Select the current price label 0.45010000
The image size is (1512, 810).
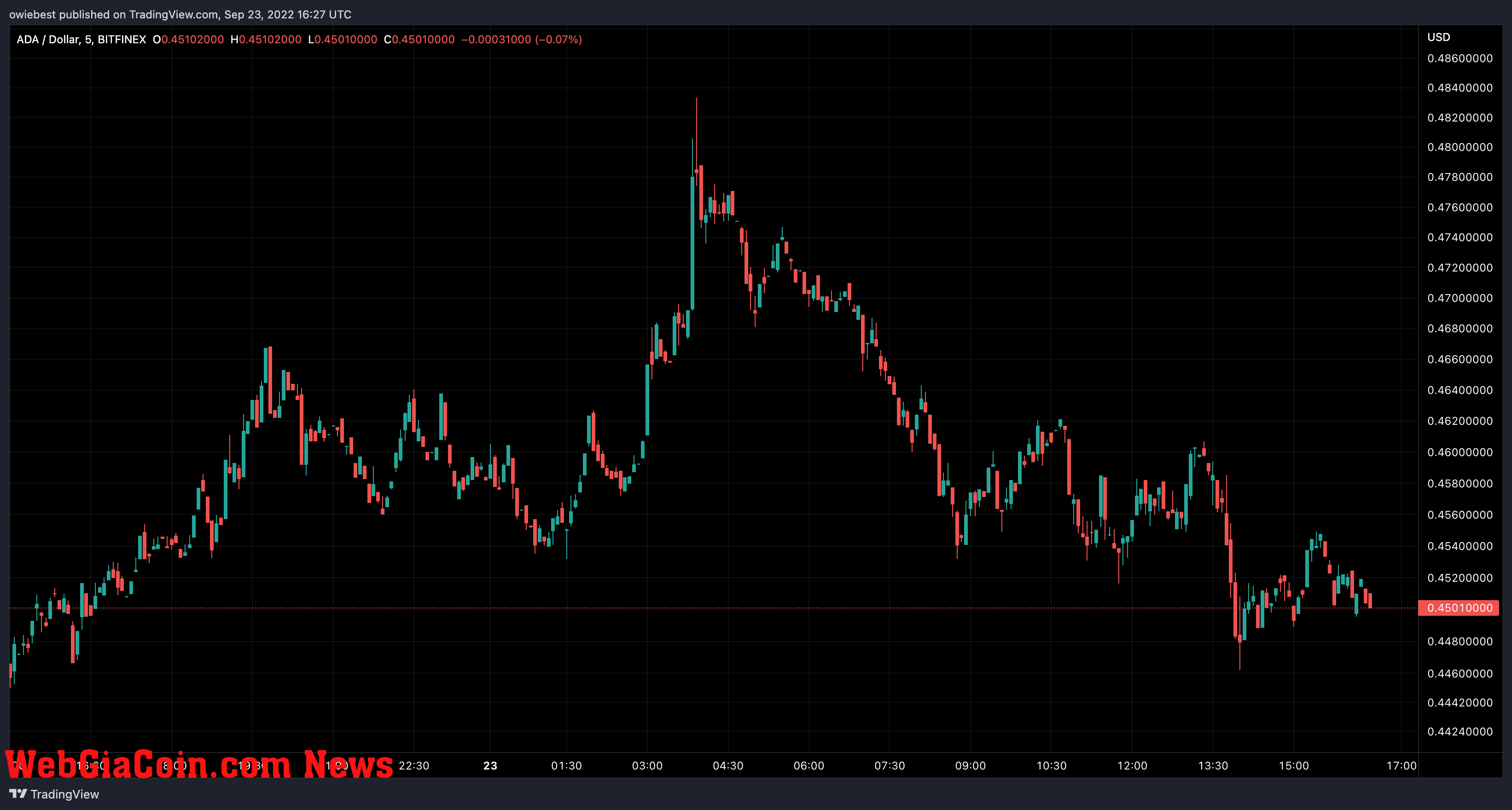click(x=1459, y=607)
